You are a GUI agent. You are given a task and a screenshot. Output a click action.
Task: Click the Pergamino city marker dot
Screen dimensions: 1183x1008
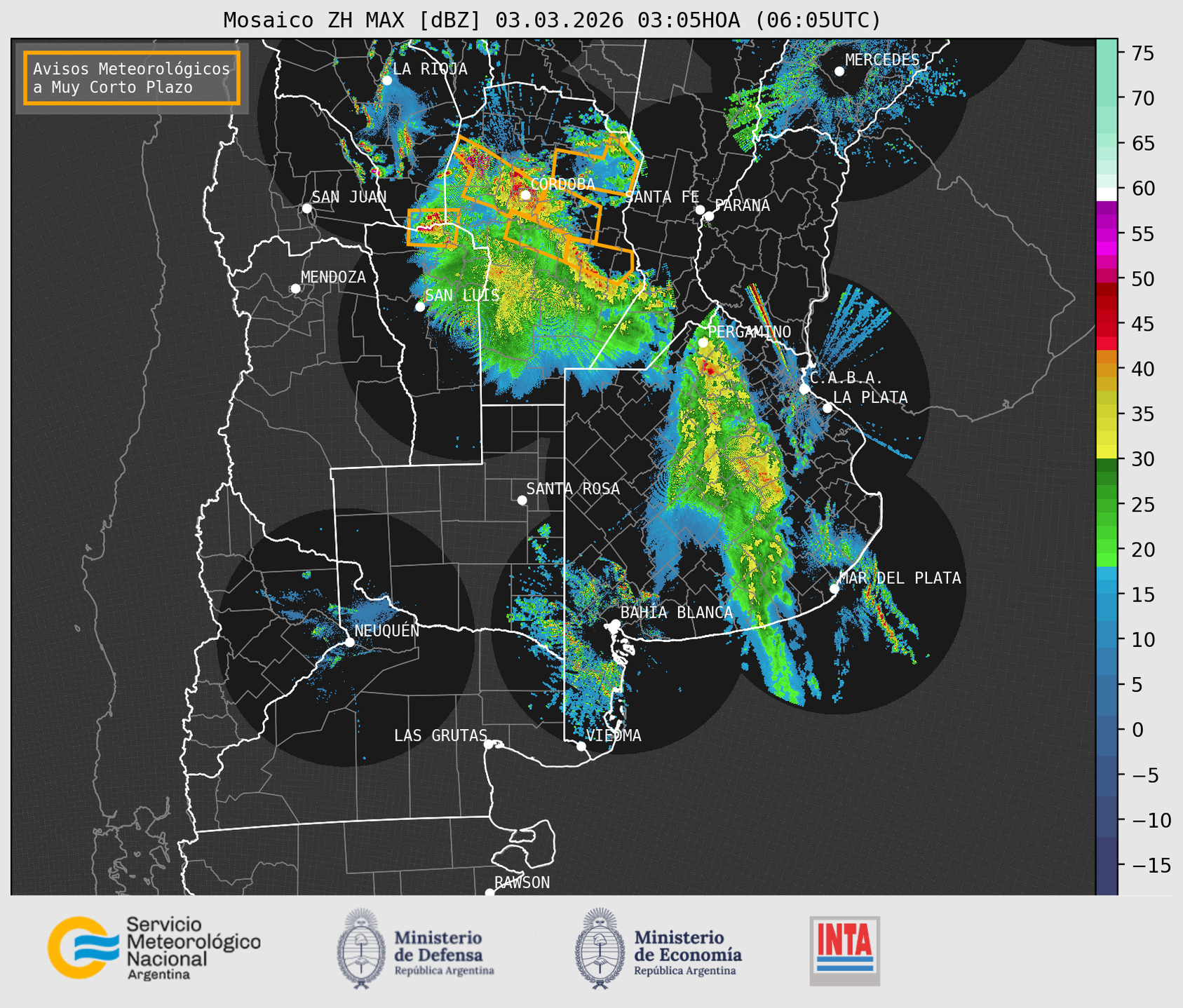pos(703,342)
